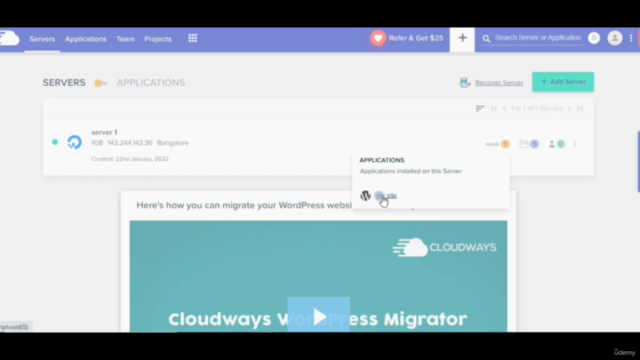
Task: Click the Cloudways cloud logo
Action: coord(9,38)
